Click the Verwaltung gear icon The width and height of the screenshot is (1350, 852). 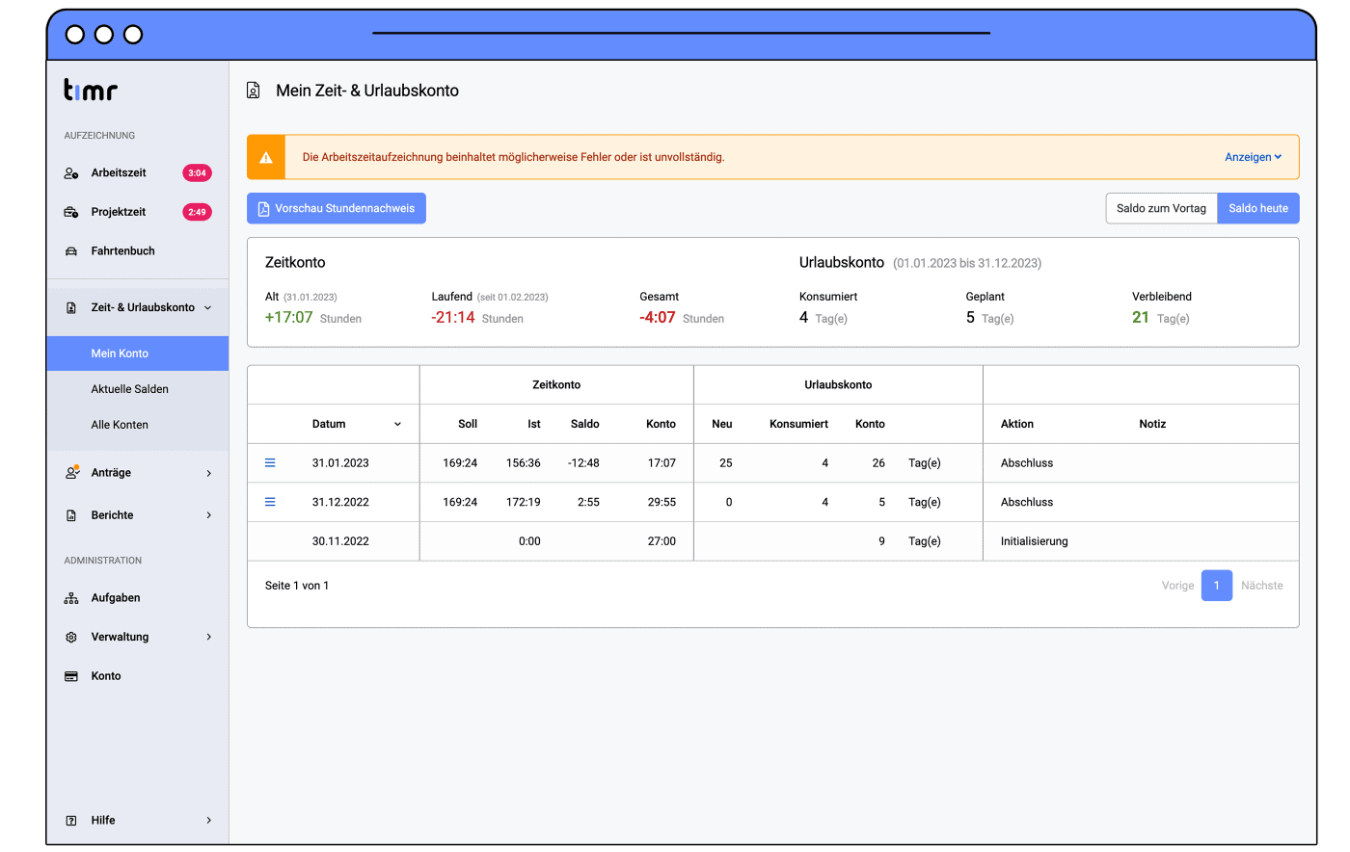(71, 637)
